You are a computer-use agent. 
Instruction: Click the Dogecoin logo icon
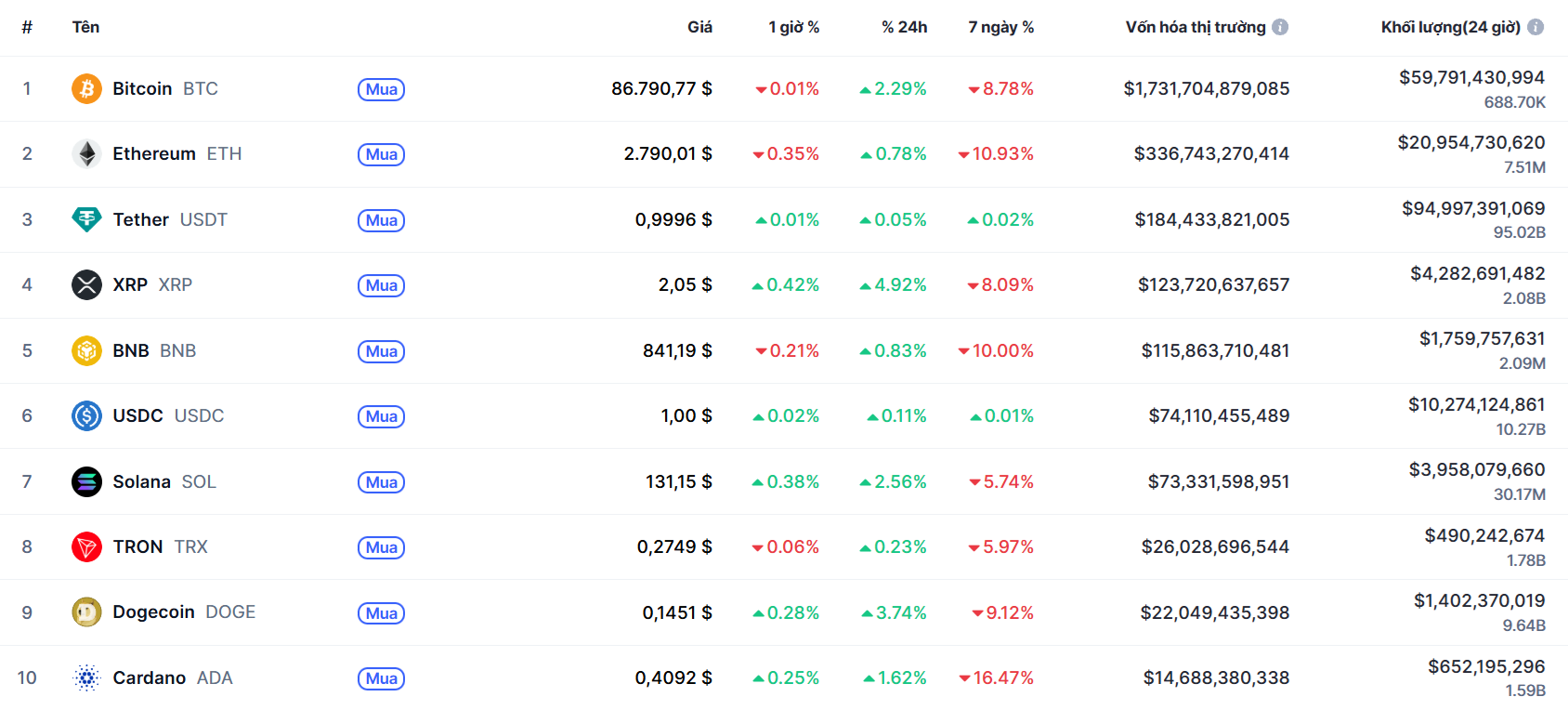[x=86, y=611]
